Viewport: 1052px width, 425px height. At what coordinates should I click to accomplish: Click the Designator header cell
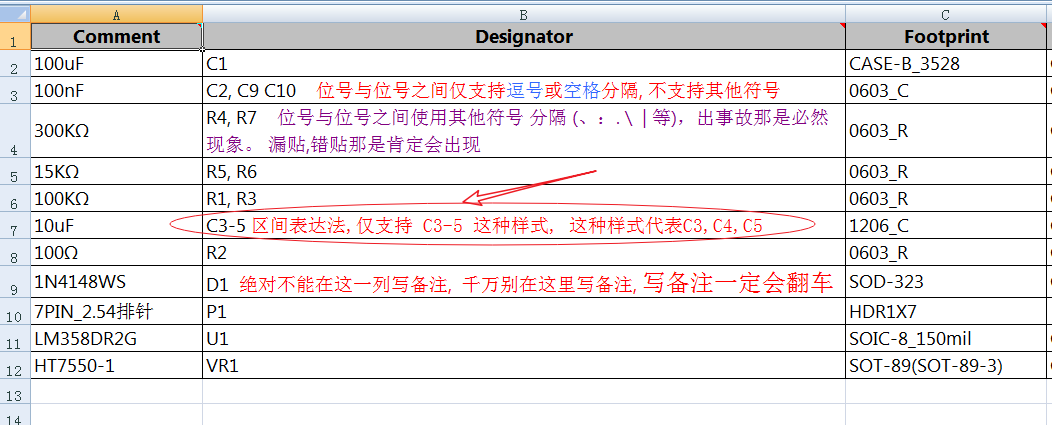click(523, 37)
